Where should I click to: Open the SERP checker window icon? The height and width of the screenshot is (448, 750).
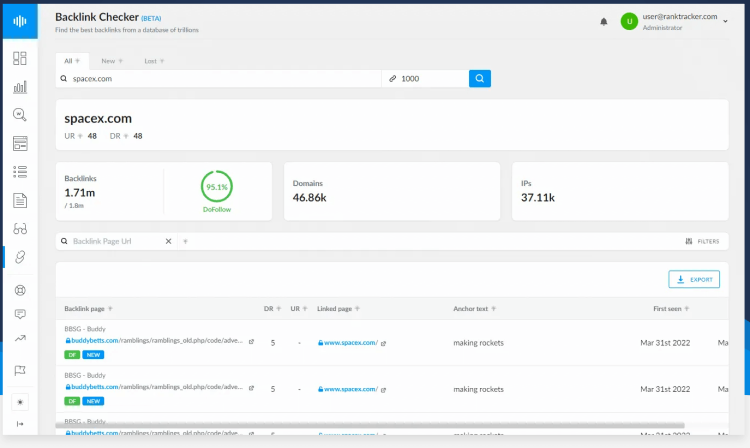(20, 143)
